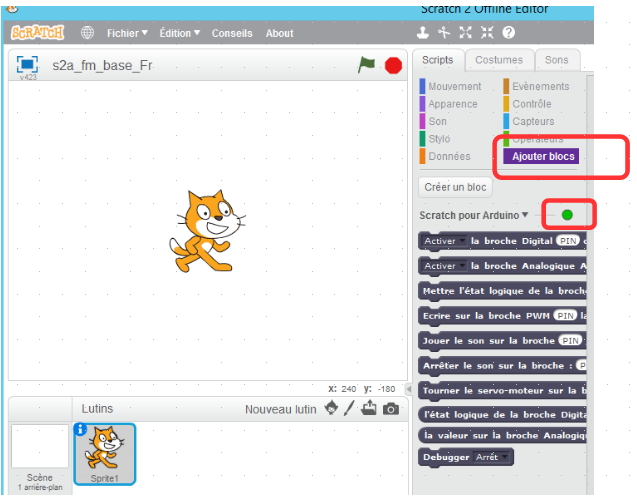Open Activer dropdown on Digital block
Image resolution: width=637 pixels, height=496 pixels.
pos(444,241)
